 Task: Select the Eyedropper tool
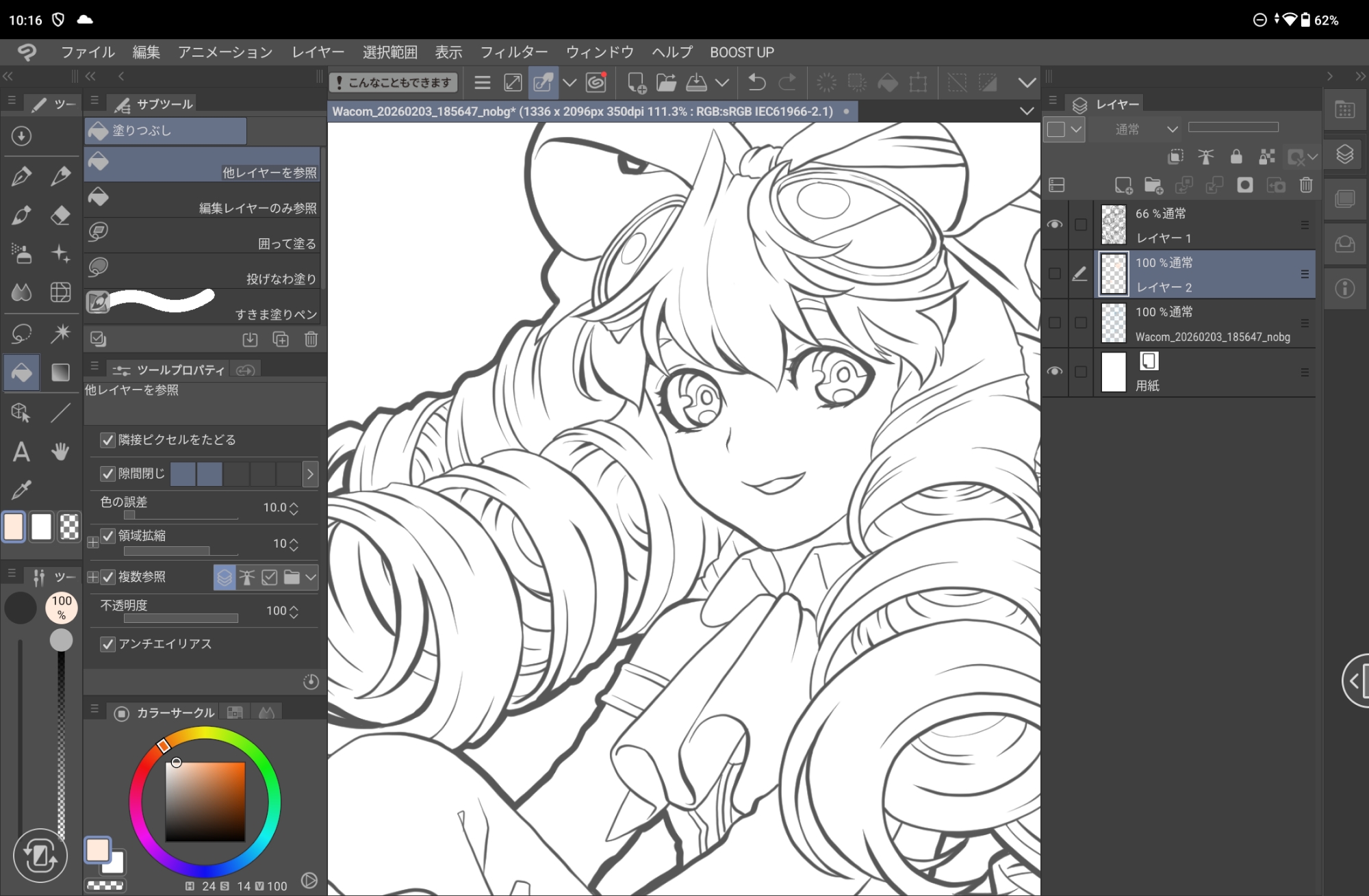[x=21, y=490]
